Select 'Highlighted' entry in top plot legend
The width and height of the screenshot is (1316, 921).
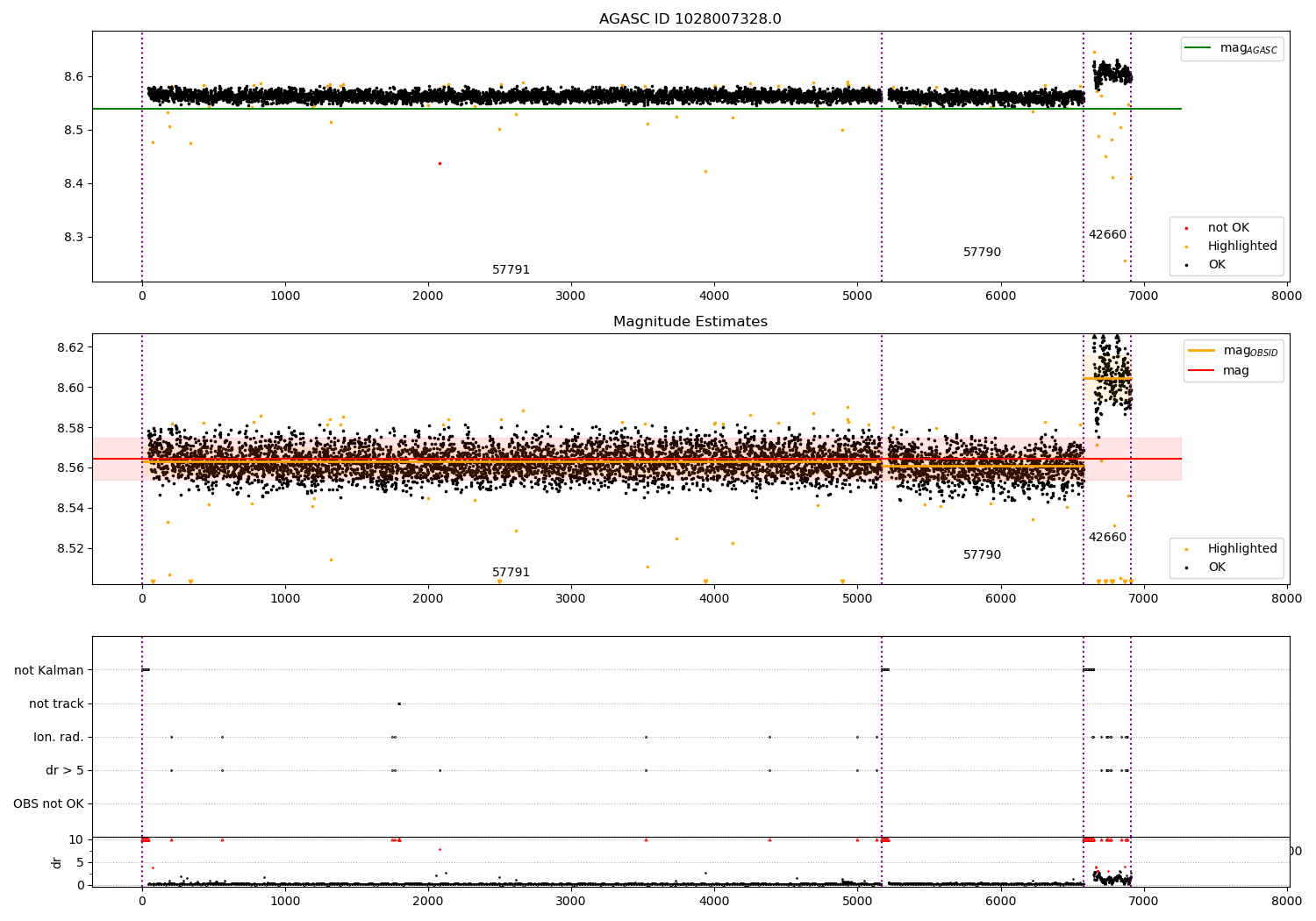(x=1241, y=246)
